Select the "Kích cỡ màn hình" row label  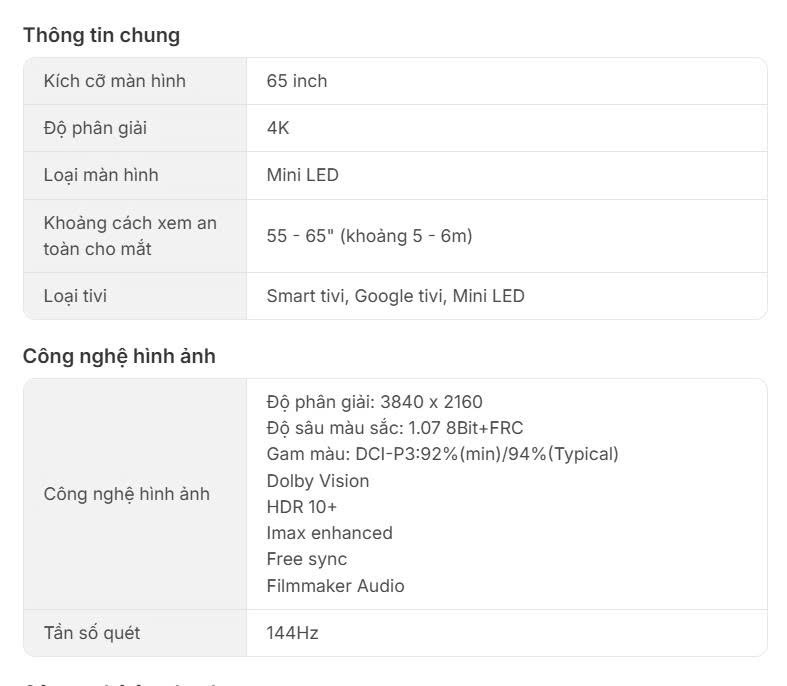point(114,81)
